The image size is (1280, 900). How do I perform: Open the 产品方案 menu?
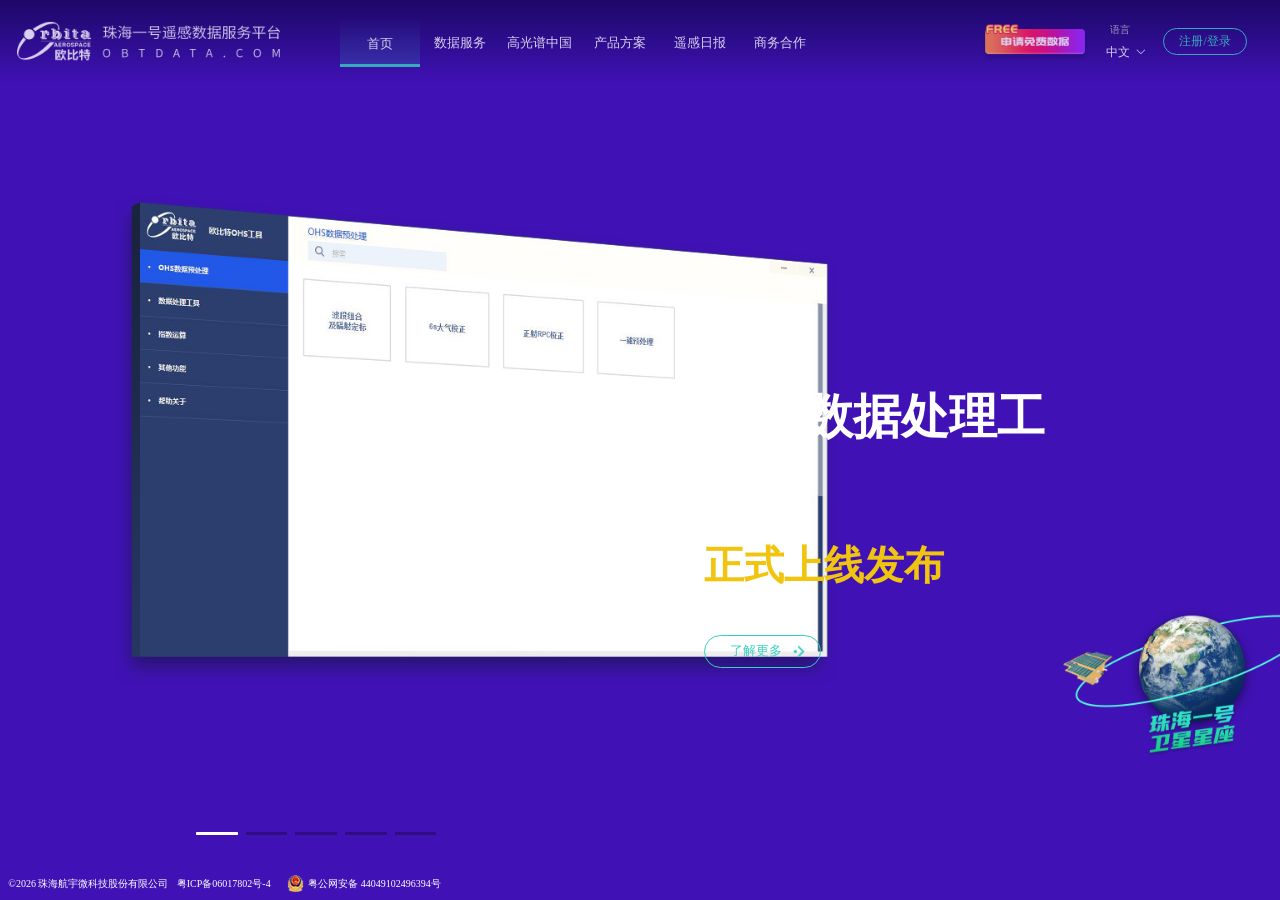(620, 43)
